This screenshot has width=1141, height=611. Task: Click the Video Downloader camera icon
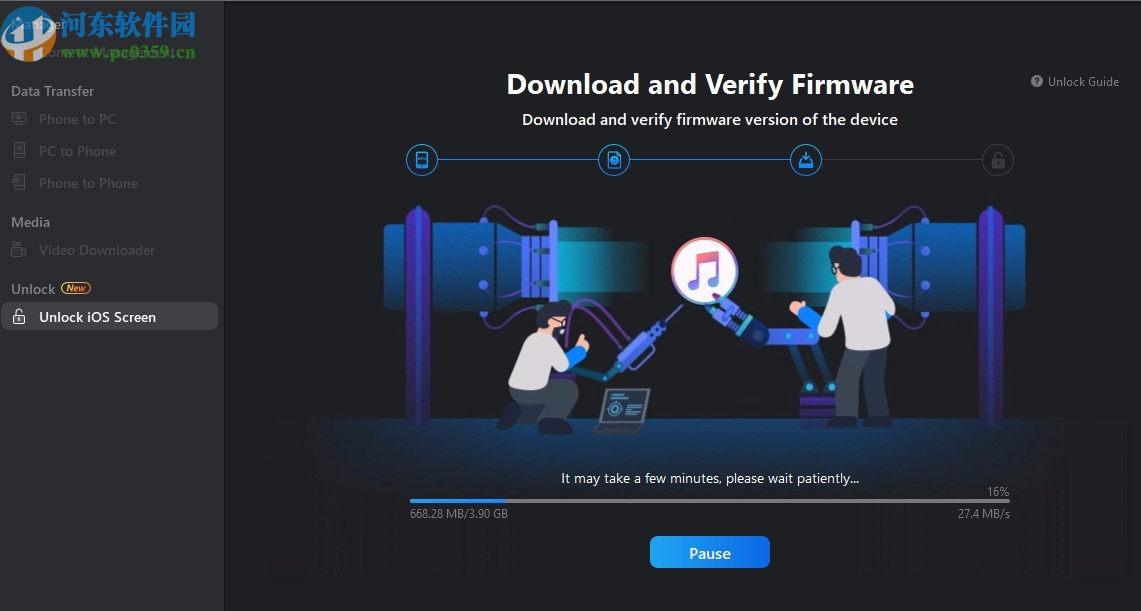(19, 249)
